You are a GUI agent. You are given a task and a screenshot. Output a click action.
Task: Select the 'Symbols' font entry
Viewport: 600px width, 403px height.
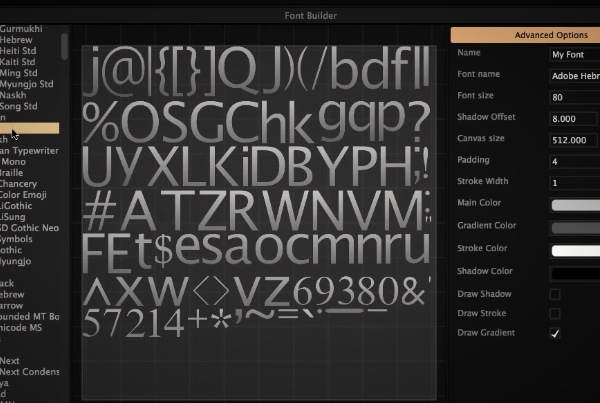point(16,240)
